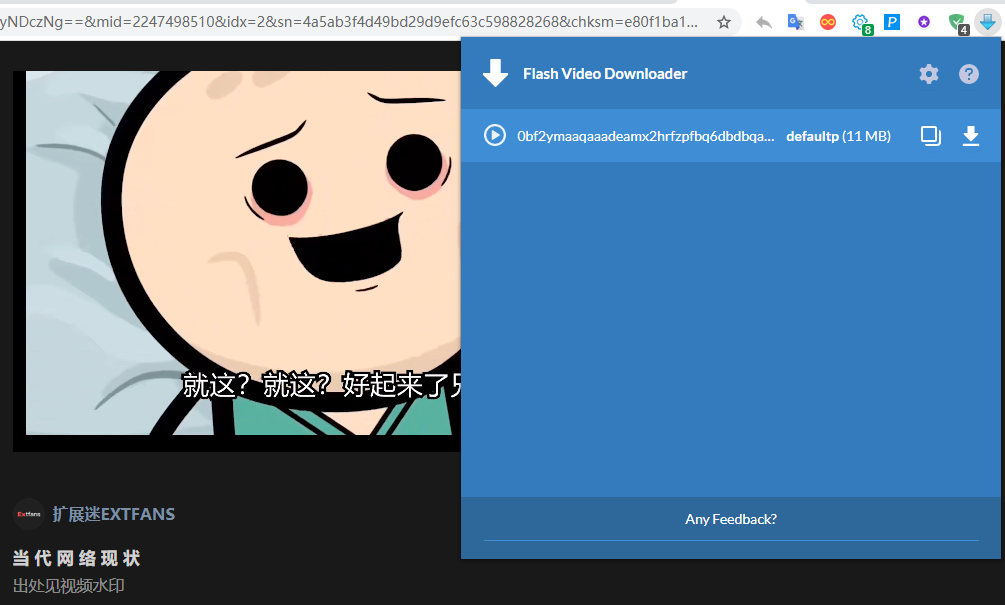The height and width of the screenshot is (605, 1005).
Task: Toggle the Flash Video Downloader toolbar icon
Action: 988,22
